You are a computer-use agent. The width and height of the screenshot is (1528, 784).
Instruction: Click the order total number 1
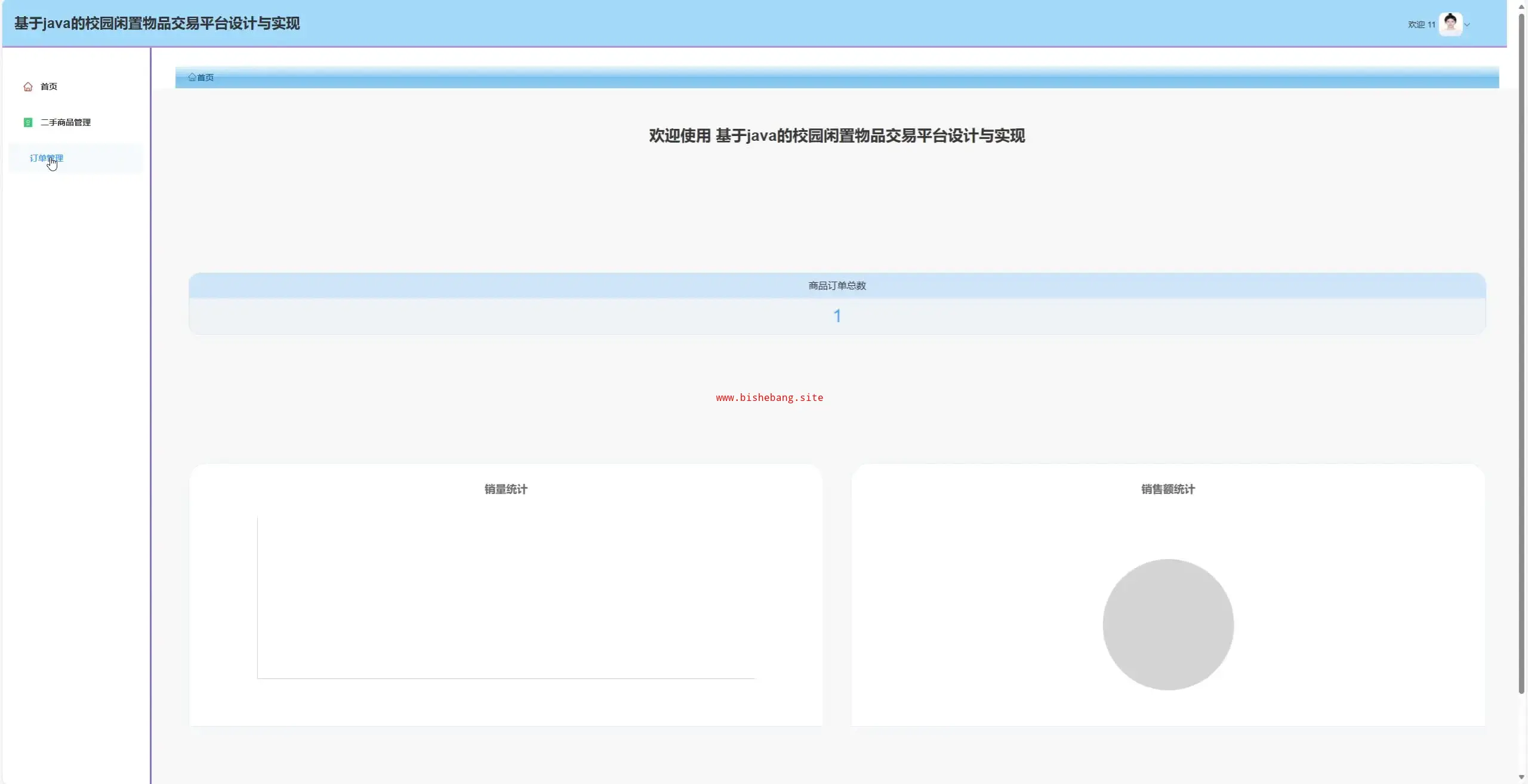click(x=837, y=316)
